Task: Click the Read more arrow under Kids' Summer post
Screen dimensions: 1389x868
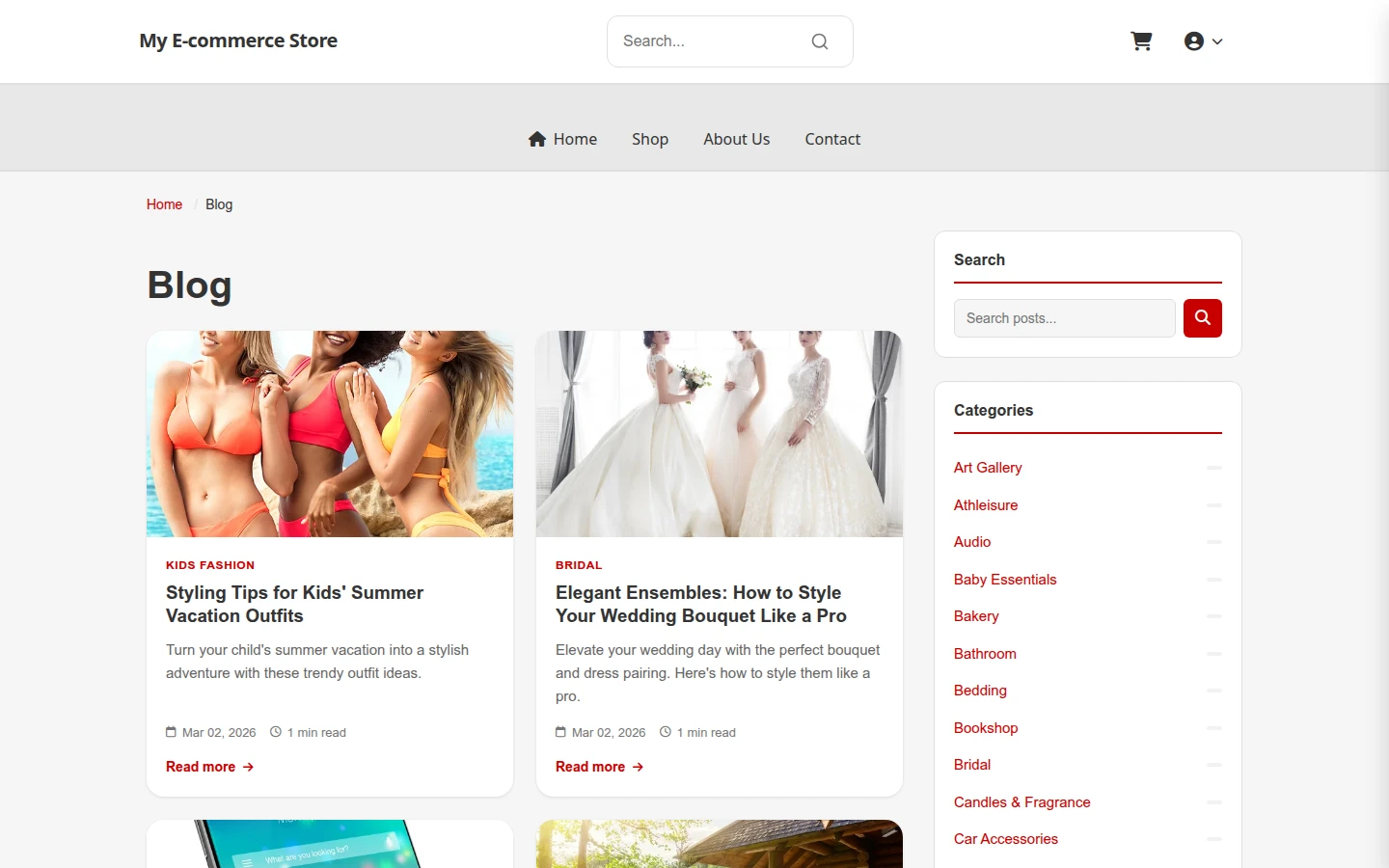Action: pyautogui.click(x=248, y=767)
